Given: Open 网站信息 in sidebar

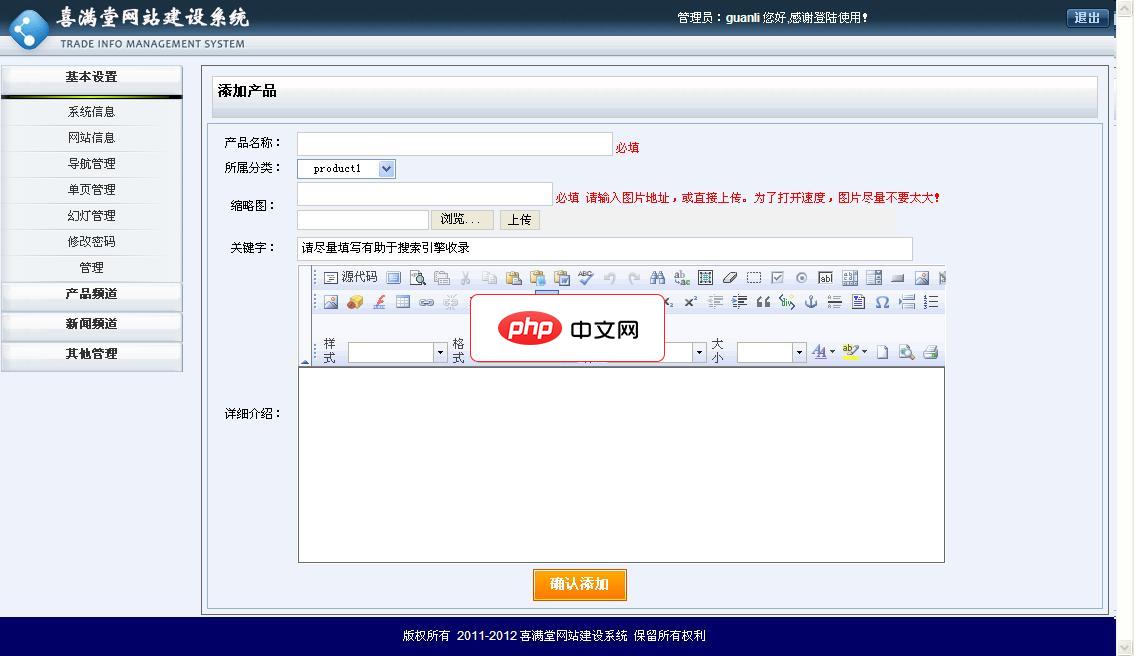Looking at the screenshot, I should [91, 138].
